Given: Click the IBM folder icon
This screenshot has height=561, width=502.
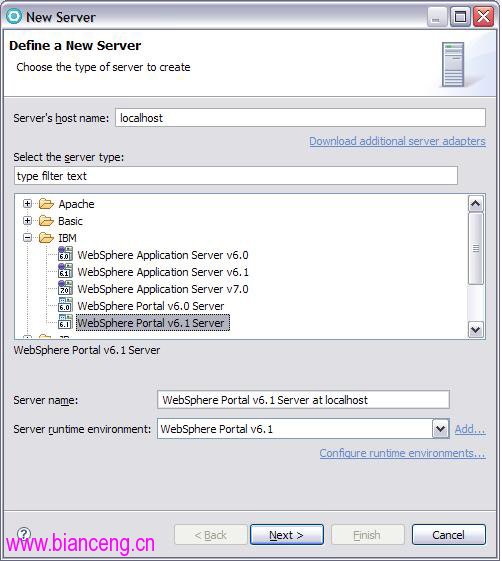Looking at the screenshot, I should click(x=46, y=238).
